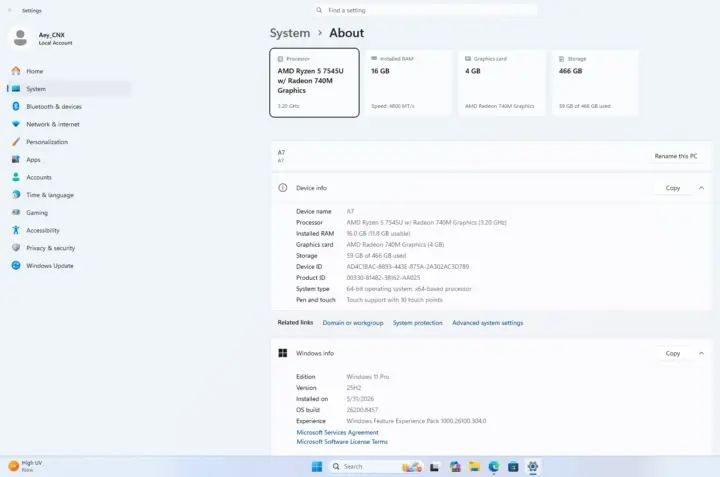Click System in the breadcrumb

coord(290,33)
